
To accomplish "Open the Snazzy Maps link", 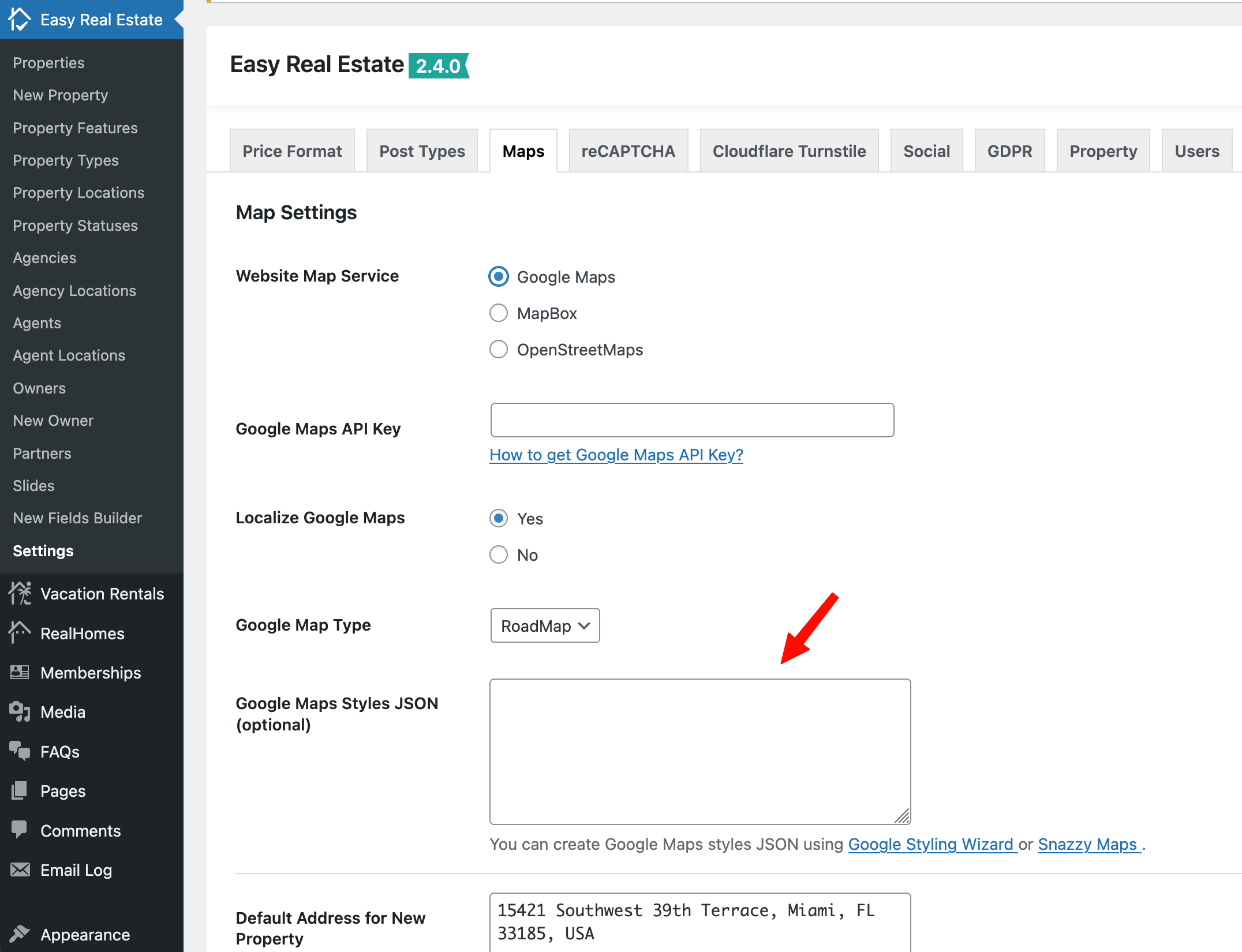I will coord(1088,844).
